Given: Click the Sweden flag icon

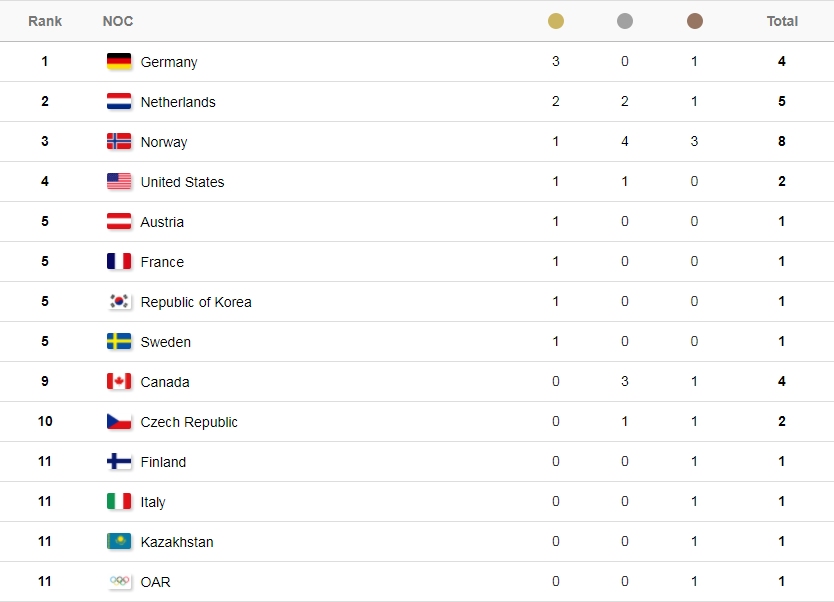Looking at the screenshot, I should [x=119, y=341].
